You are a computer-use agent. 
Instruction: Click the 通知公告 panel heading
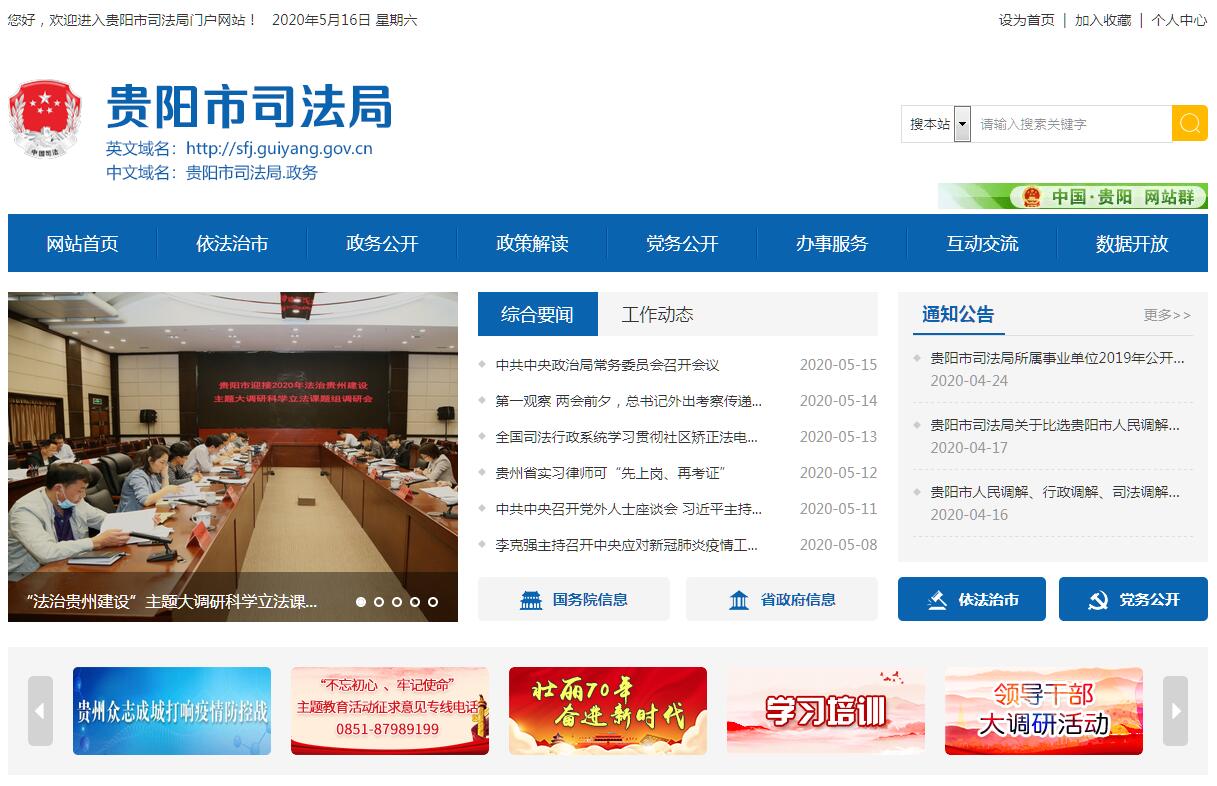coord(958,314)
